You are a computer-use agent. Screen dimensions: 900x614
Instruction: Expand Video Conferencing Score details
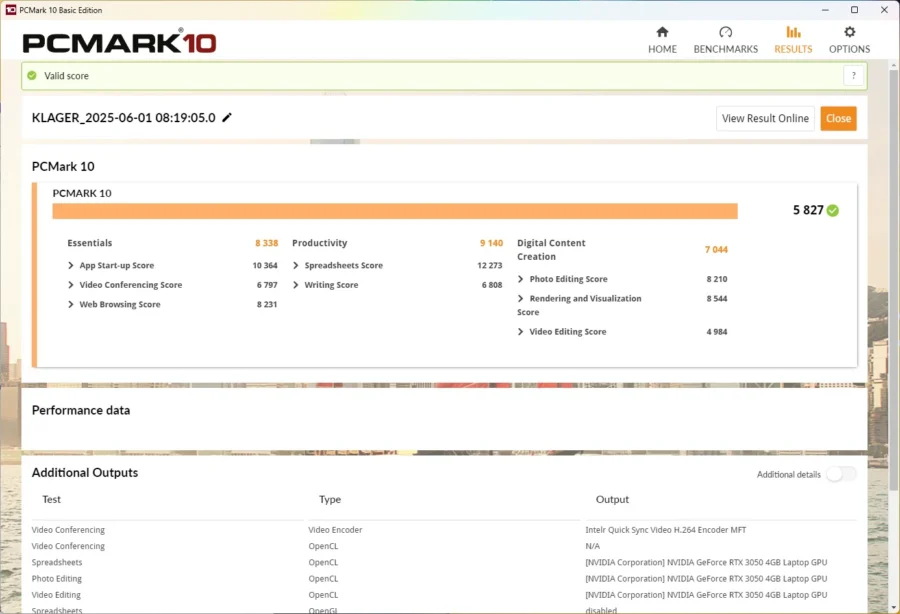tap(71, 285)
